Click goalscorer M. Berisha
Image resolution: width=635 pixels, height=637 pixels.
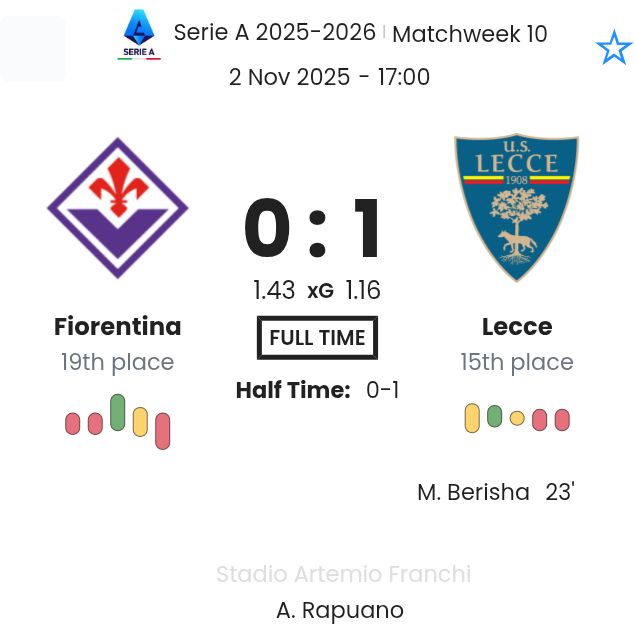[x=473, y=492]
